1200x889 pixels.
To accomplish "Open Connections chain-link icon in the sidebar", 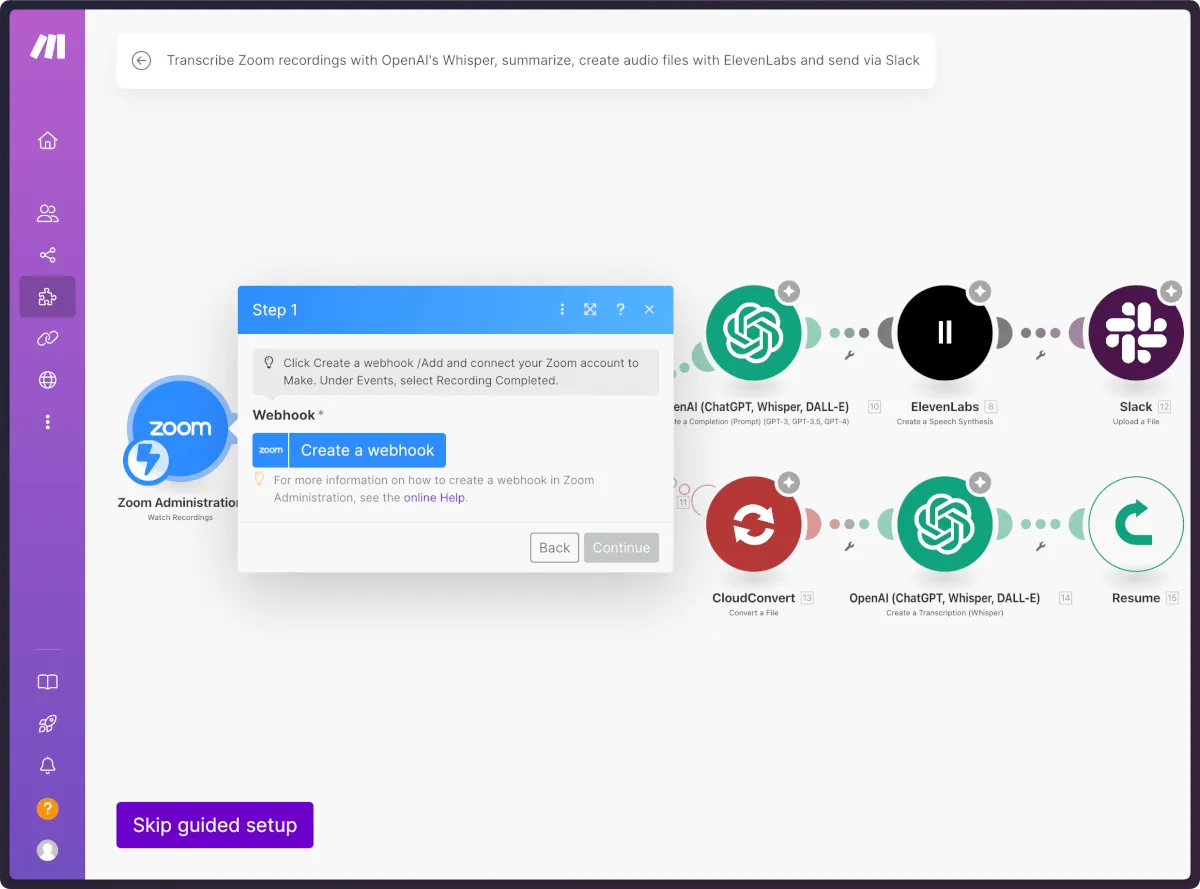I will (x=47, y=339).
